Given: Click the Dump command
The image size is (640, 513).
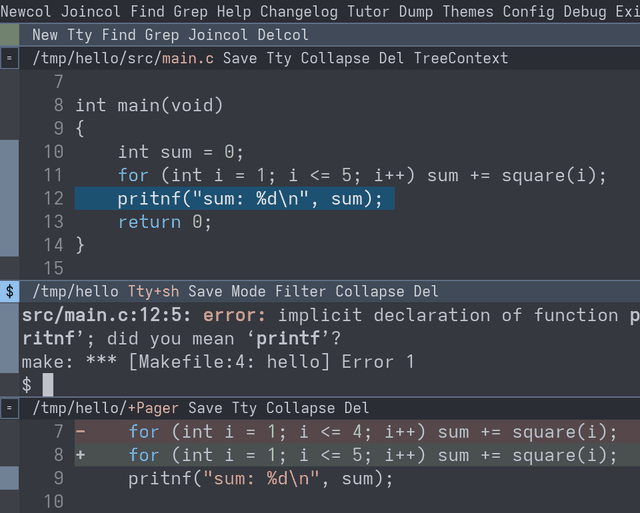Looking at the screenshot, I should (x=416, y=11).
